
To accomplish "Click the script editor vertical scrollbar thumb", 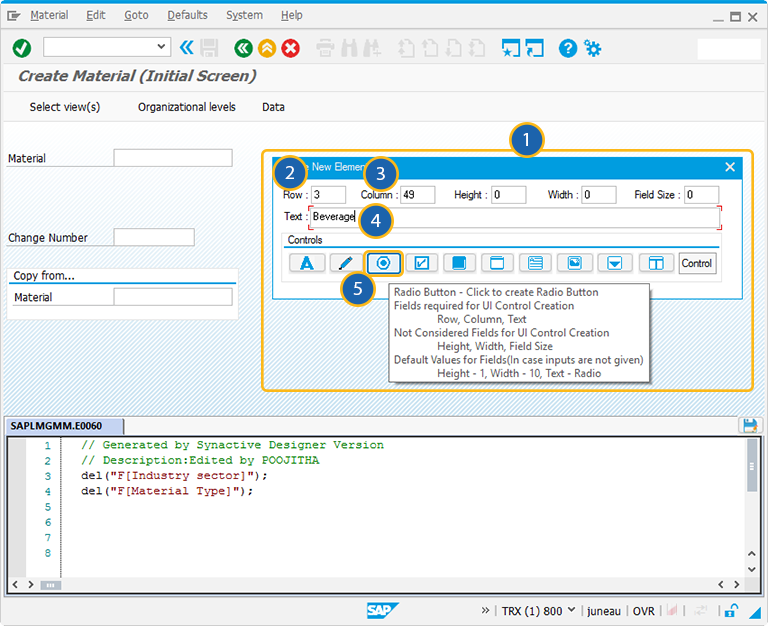I will pos(752,465).
